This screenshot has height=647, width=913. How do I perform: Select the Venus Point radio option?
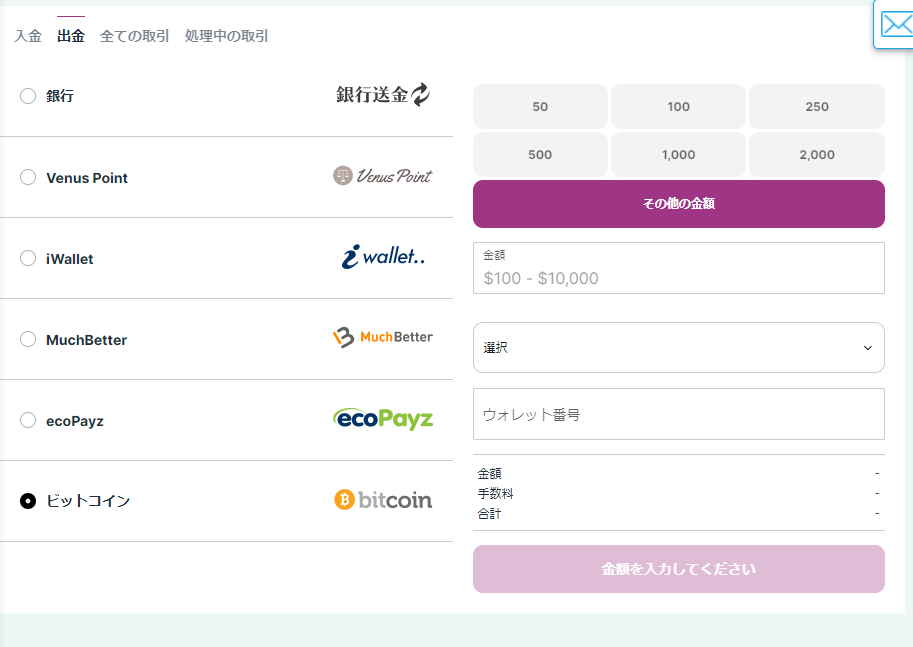(28, 177)
